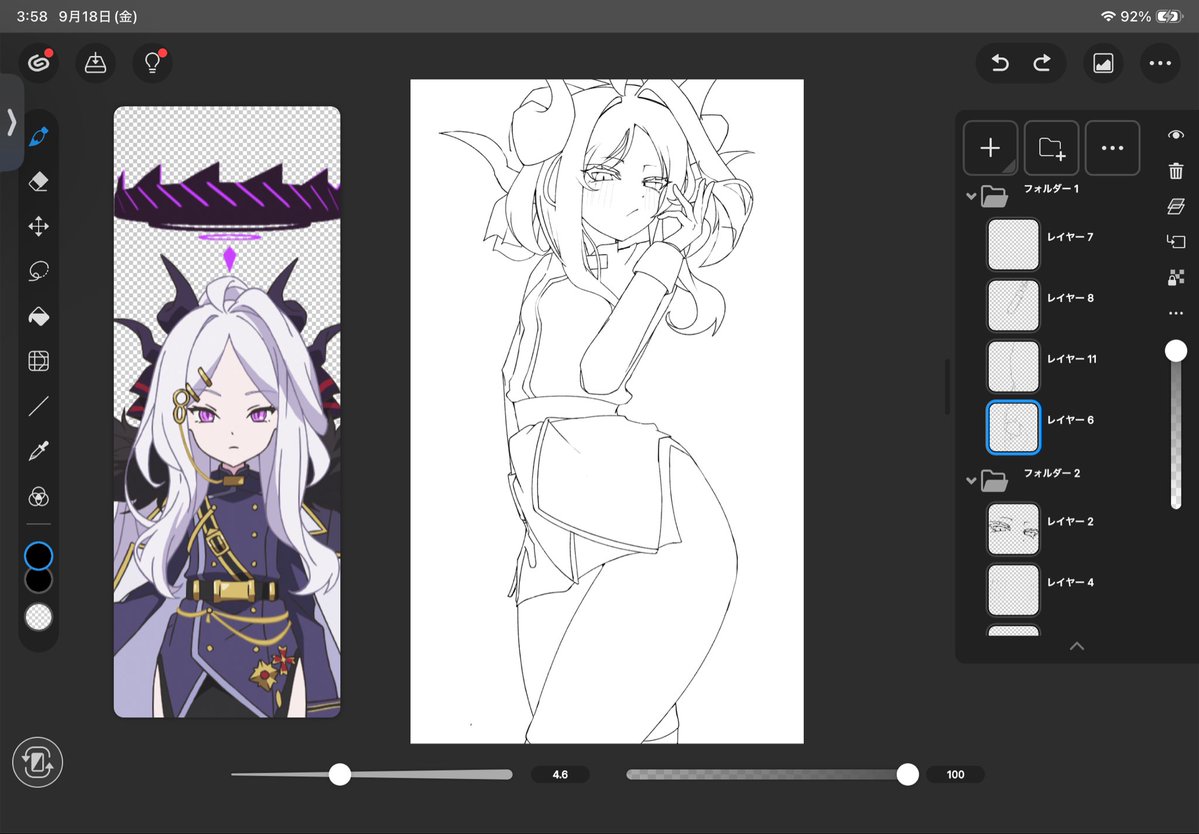Select the レイヤー 6 layer thumbnail
1199x834 pixels.
[x=1013, y=427]
